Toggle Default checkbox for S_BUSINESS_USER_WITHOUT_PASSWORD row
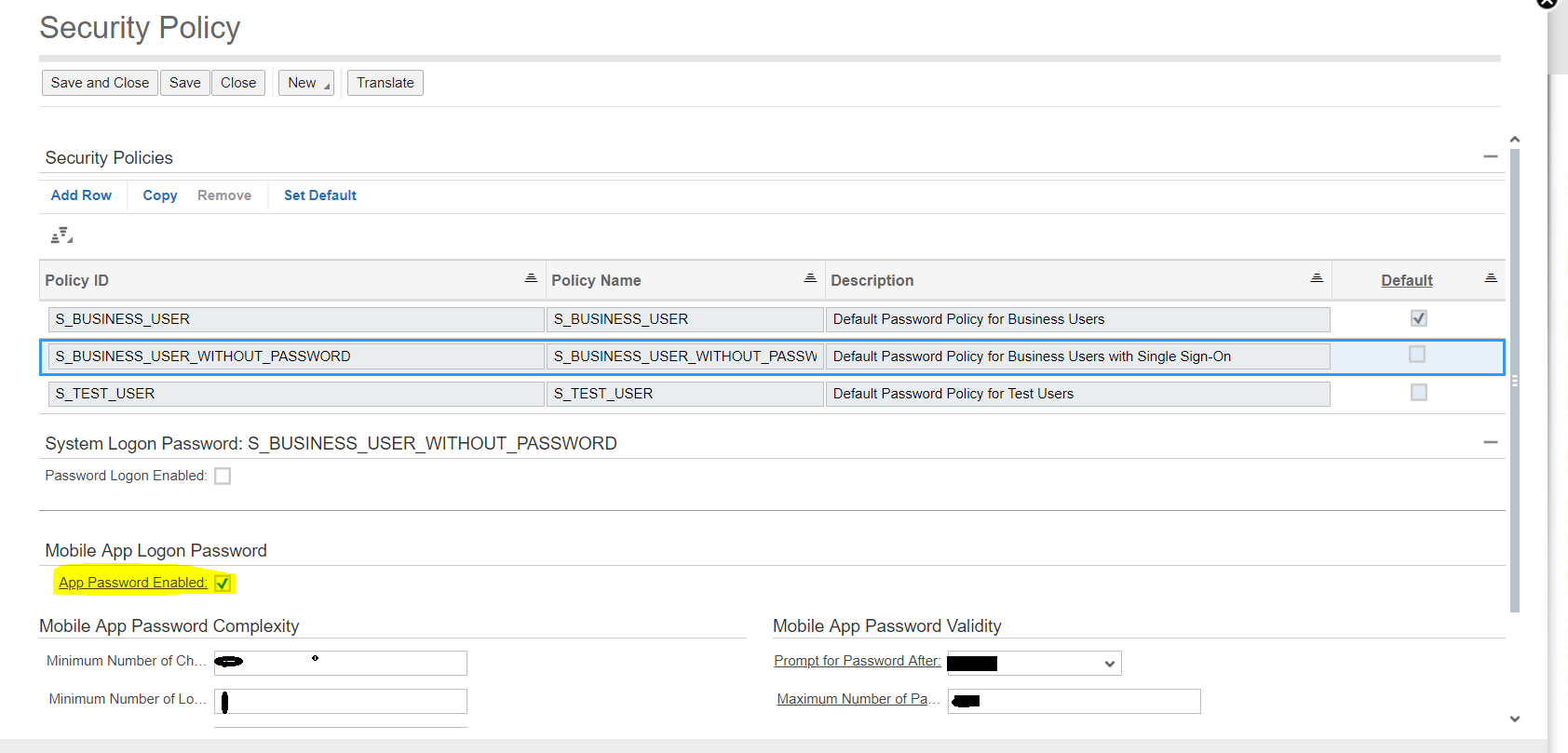Image resolution: width=1568 pixels, height=753 pixels. 1417,355
